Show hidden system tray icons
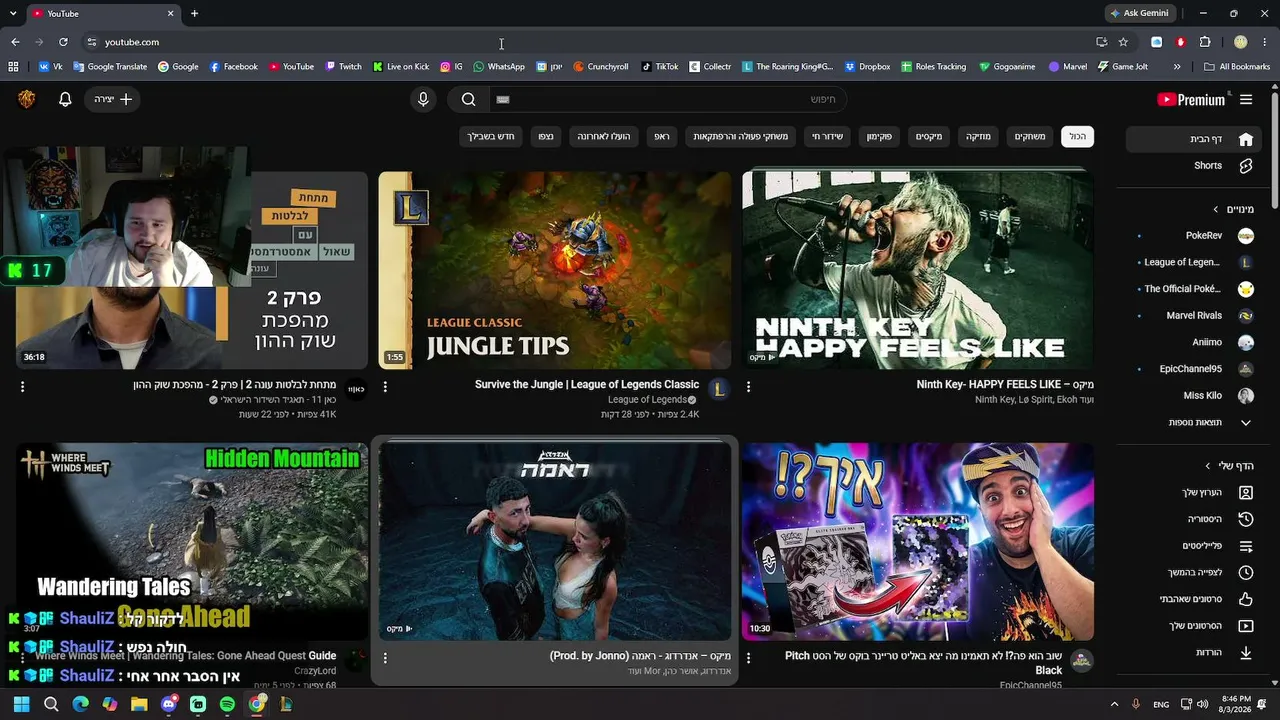1280x720 pixels. pos(1113,704)
